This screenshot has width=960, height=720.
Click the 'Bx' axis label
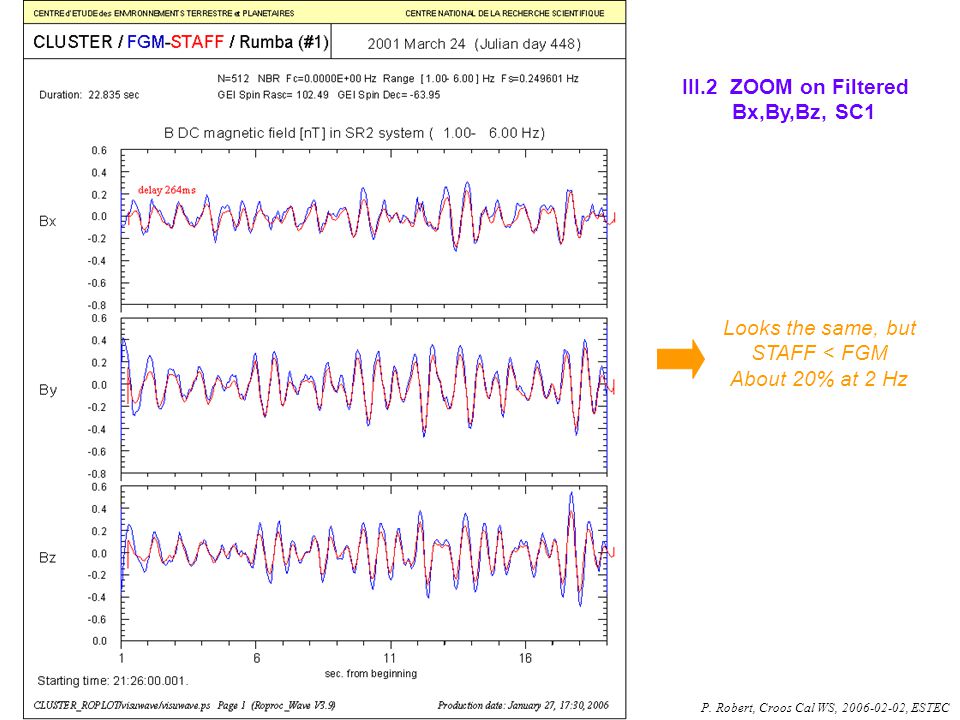[x=48, y=221]
